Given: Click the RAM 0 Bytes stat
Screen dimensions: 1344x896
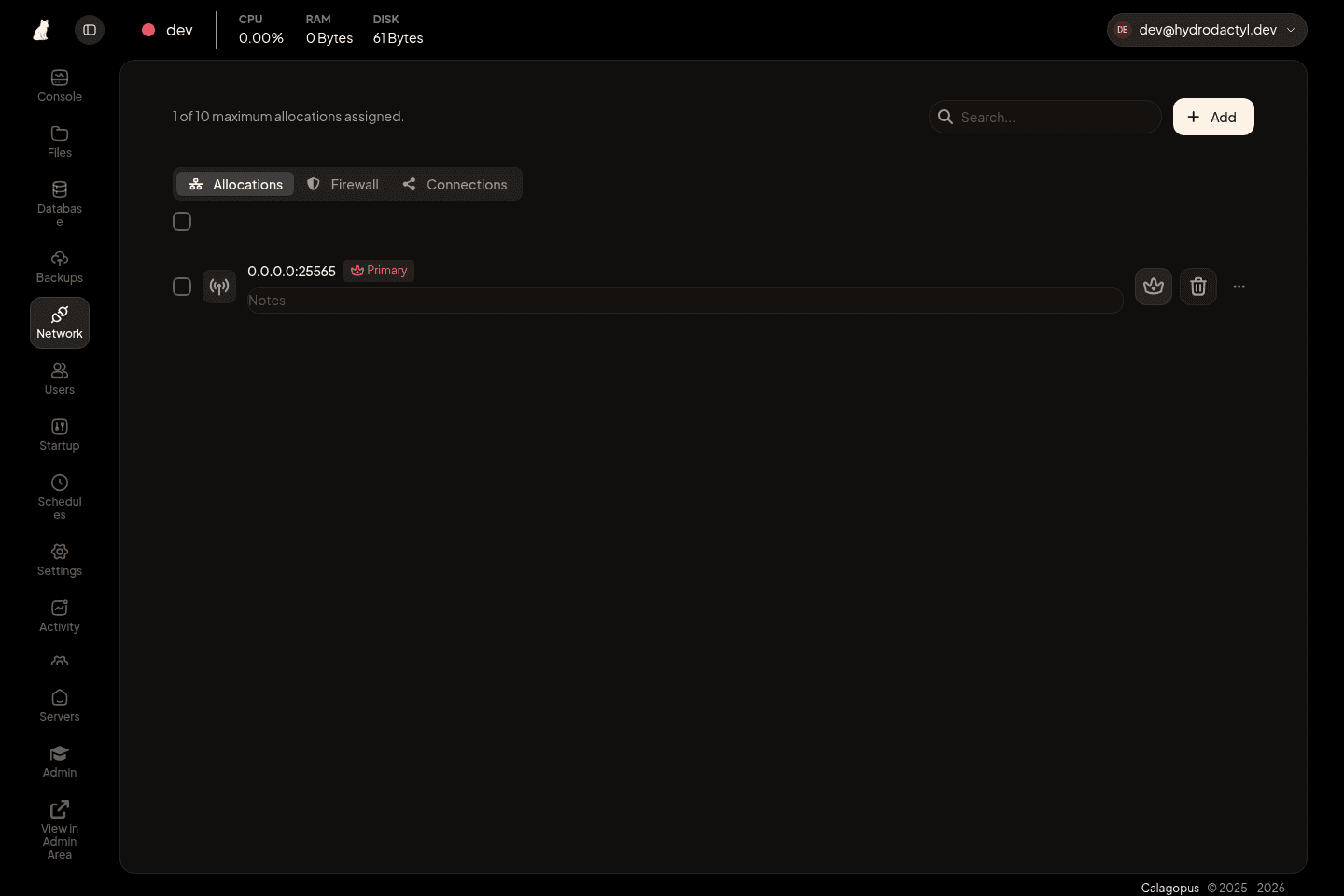Looking at the screenshot, I should coord(329,30).
